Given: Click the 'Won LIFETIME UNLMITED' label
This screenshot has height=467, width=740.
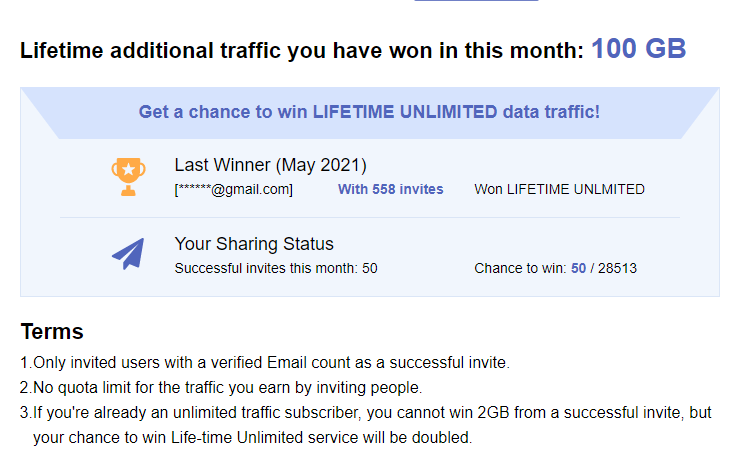Looking at the screenshot, I should (x=559, y=189).
